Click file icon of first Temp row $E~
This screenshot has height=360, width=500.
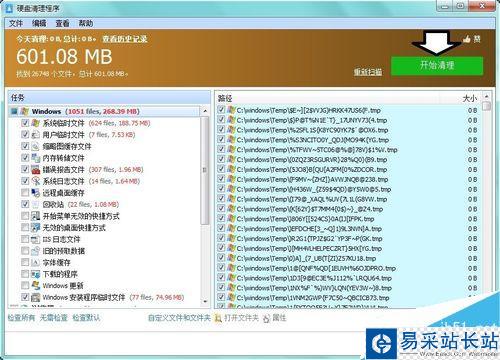click(x=231, y=110)
